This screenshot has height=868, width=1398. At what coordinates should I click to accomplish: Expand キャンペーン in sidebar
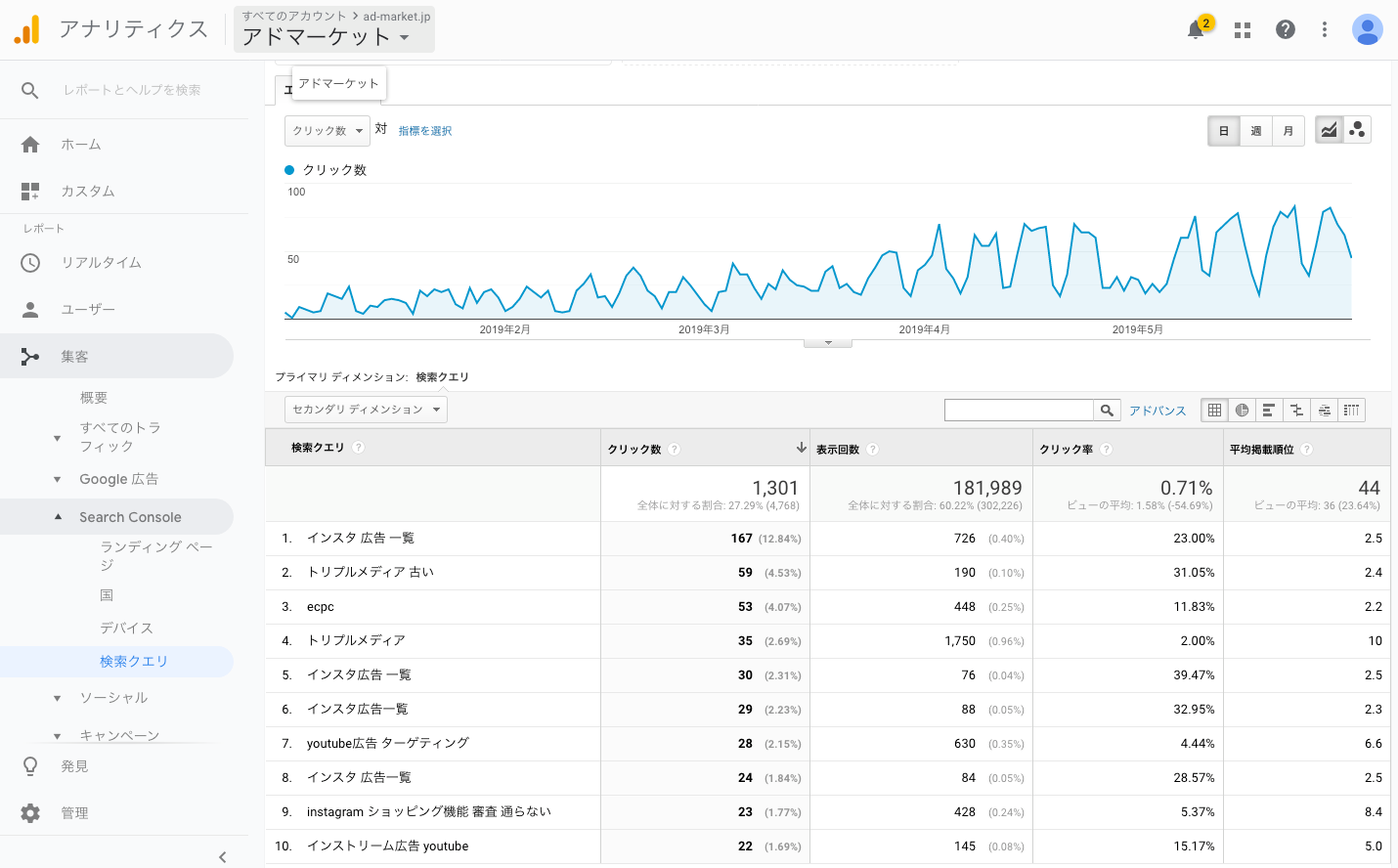[57, 736]
